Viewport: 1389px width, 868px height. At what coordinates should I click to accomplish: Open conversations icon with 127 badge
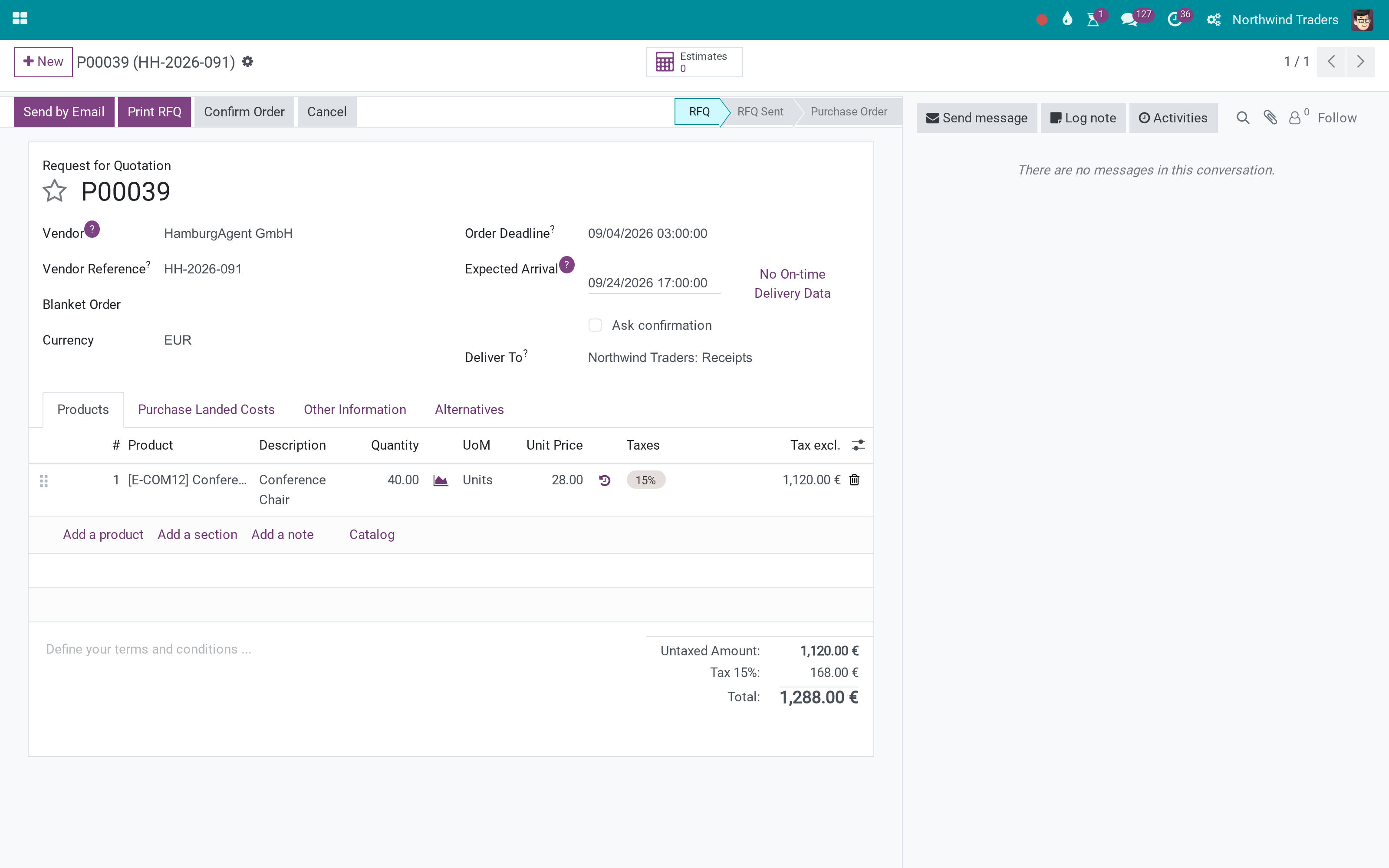pyautogui.click(x=1129, y=20)
